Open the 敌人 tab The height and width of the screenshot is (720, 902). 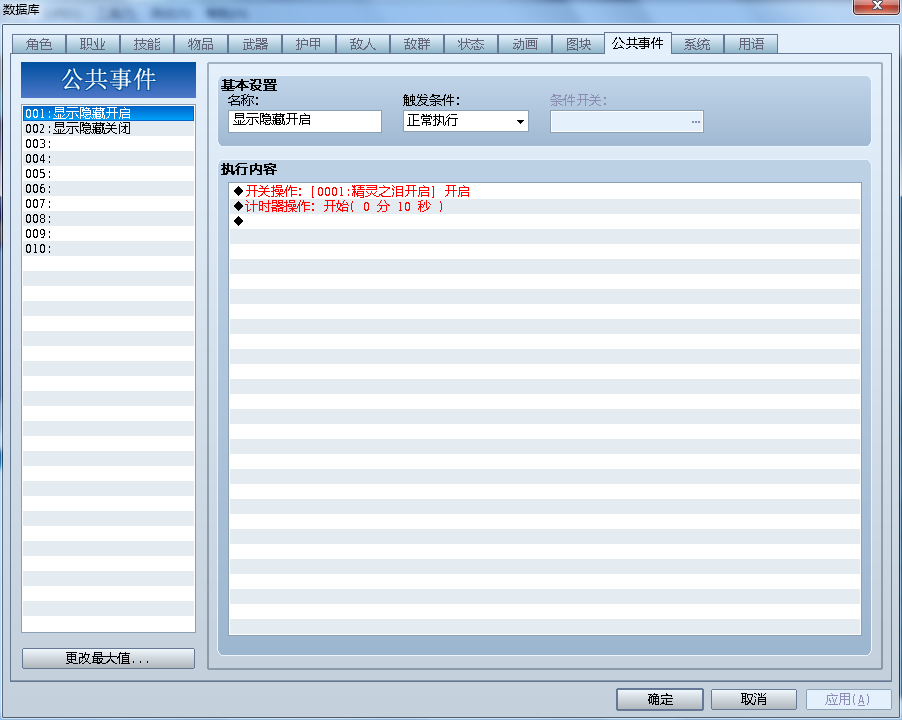point(363,44)
